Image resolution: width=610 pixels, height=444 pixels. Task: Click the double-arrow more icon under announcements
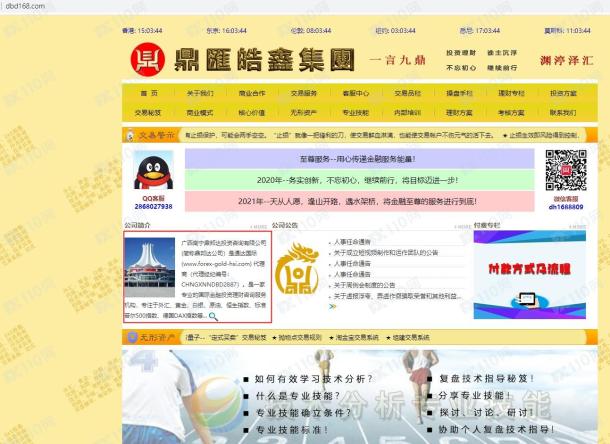pos(332,307)
